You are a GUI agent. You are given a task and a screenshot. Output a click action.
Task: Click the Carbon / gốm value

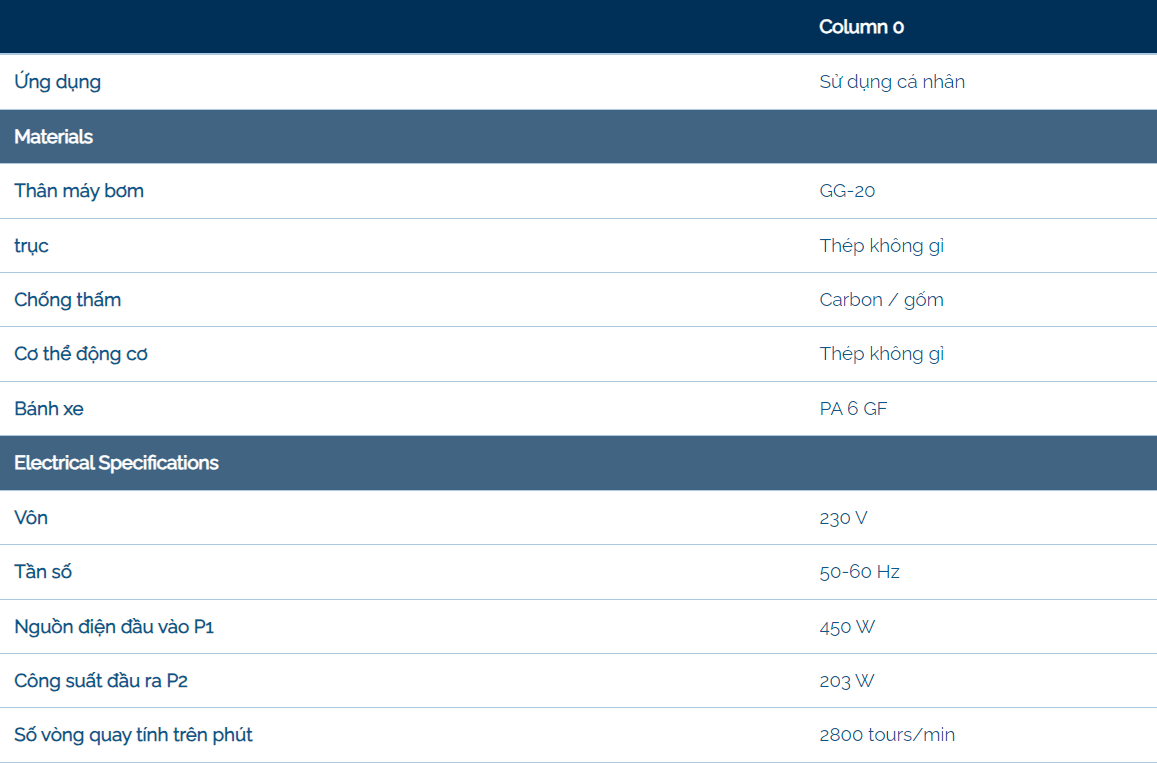point(881,300)
